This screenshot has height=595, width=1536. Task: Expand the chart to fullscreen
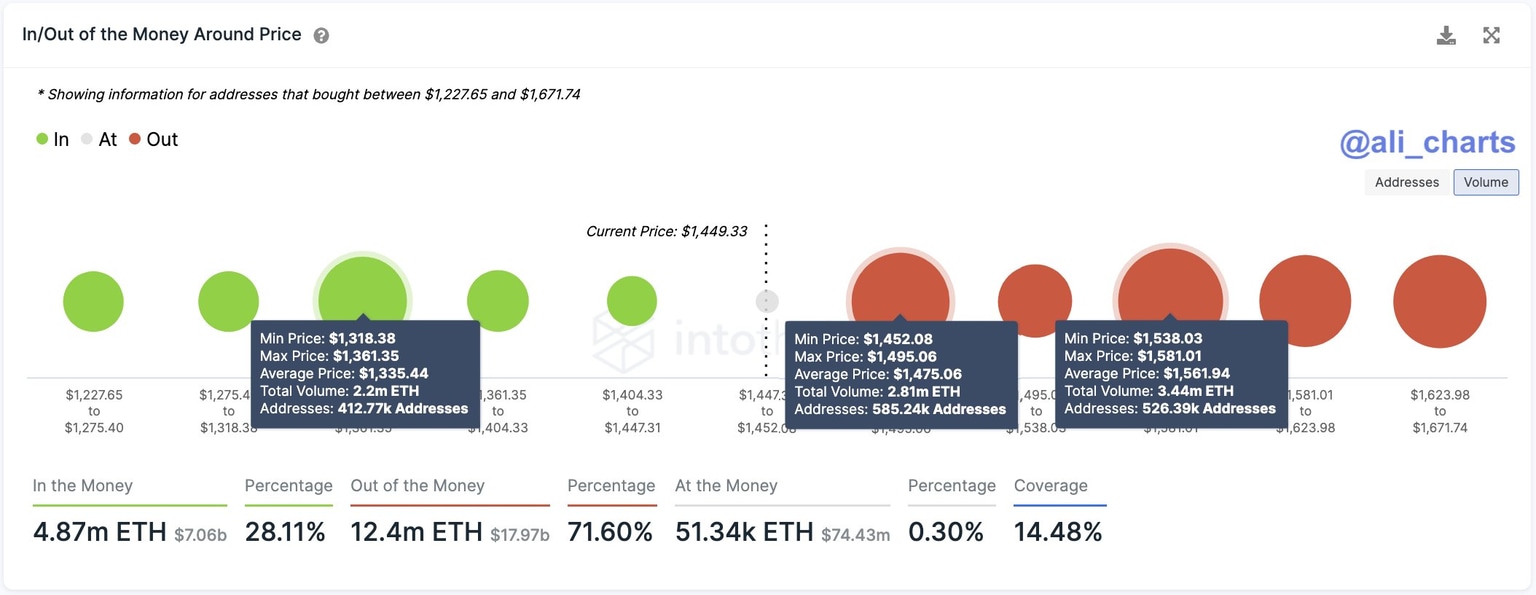point(1491,33)
